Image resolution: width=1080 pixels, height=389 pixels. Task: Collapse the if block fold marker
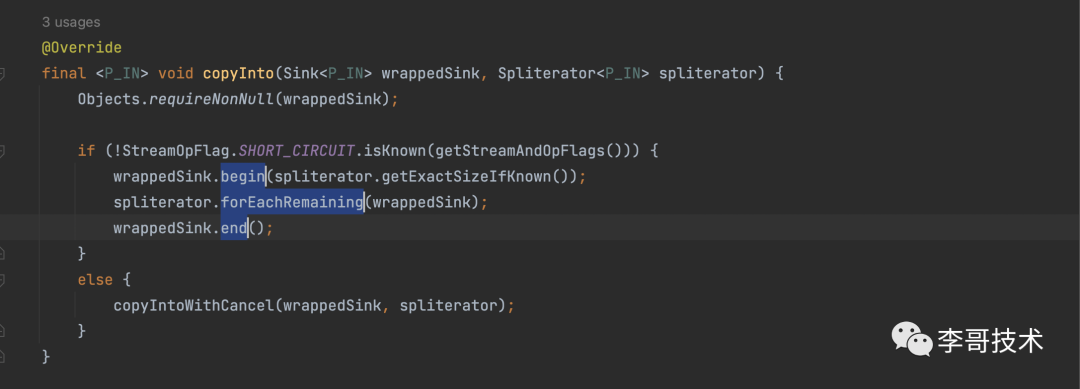click(2, 150)
